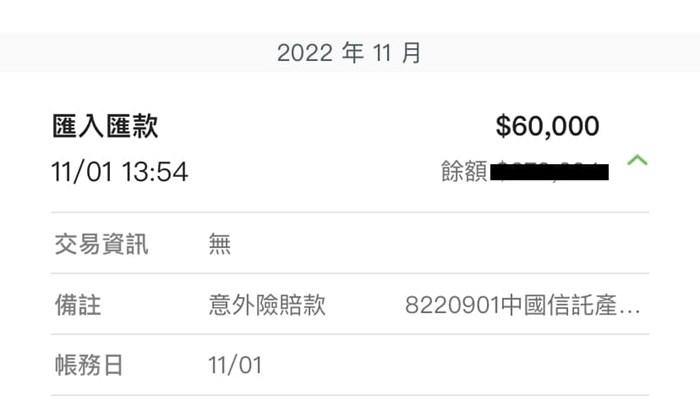Tap the 13:54 transaction time
700x413 pixels.
[x=154, y=172]
